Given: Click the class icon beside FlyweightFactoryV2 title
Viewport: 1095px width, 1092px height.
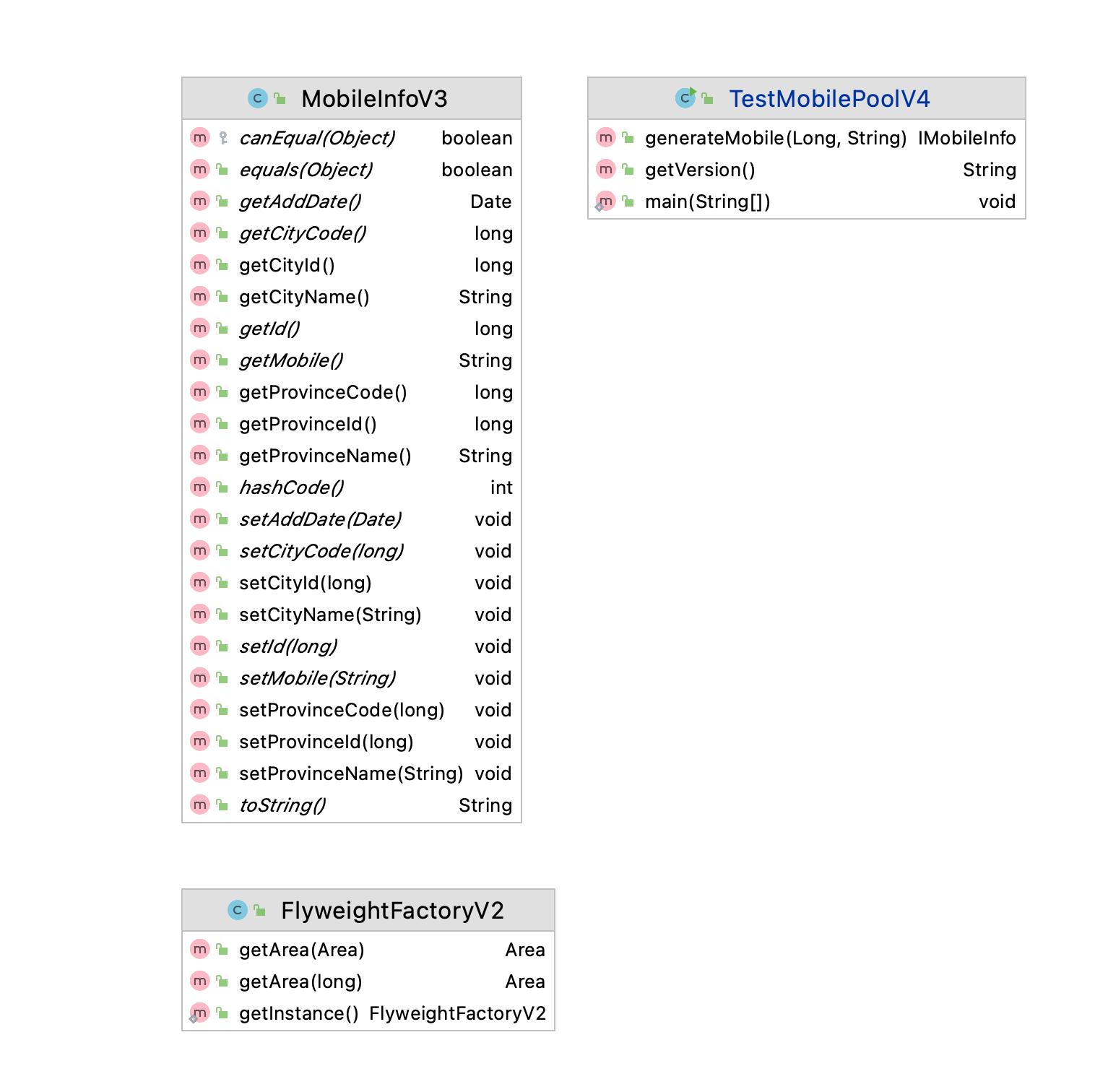Looking at the screenshot, I should (238, 910).
